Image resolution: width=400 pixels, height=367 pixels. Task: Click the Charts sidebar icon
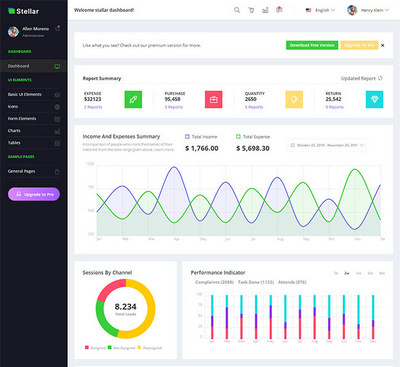(x=57, y=131)
